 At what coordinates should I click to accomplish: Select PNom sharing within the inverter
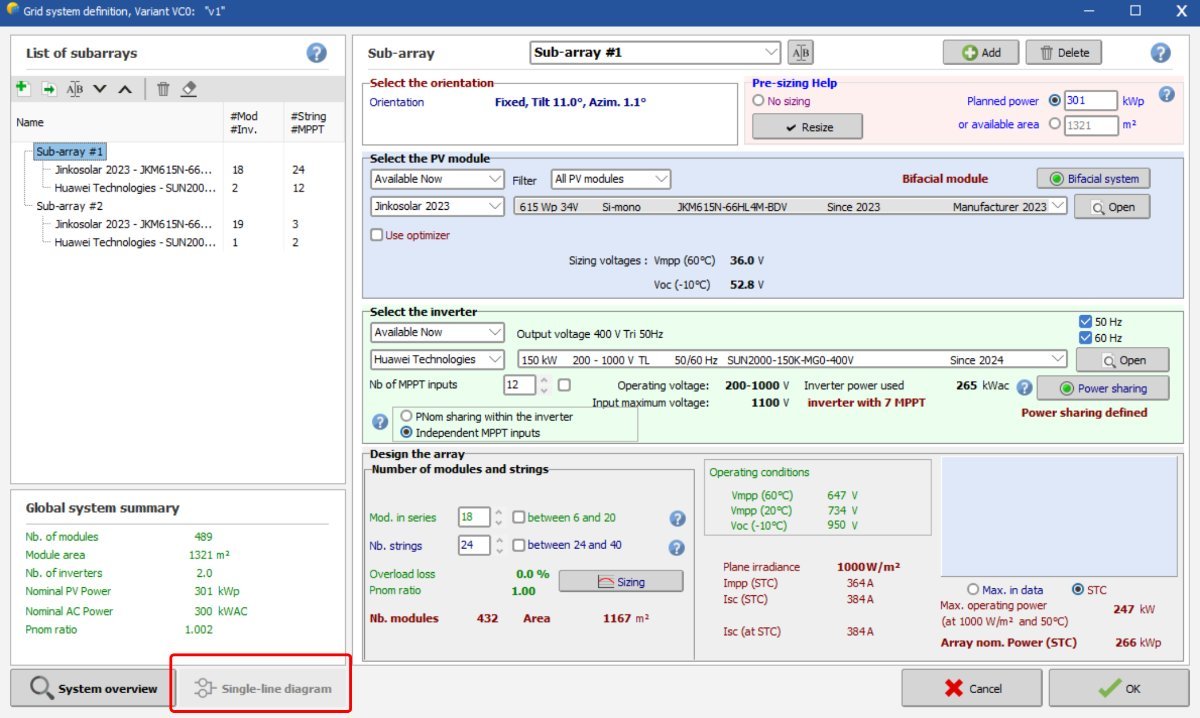coord(407,416)
